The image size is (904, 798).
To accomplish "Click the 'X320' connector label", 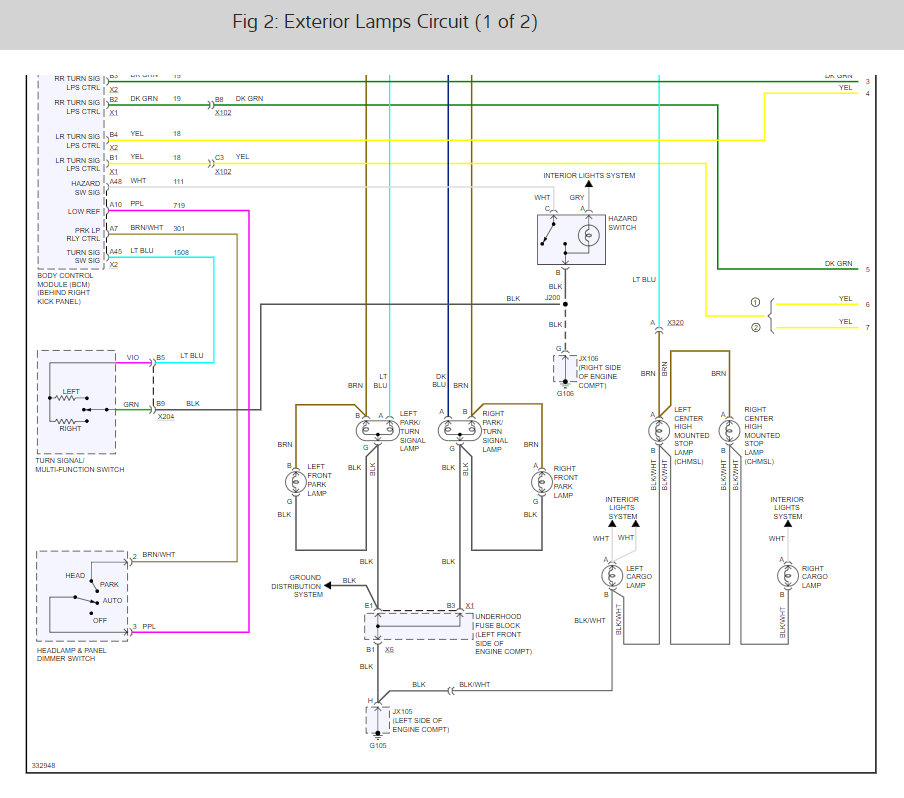I will click(x=676, y=323).
